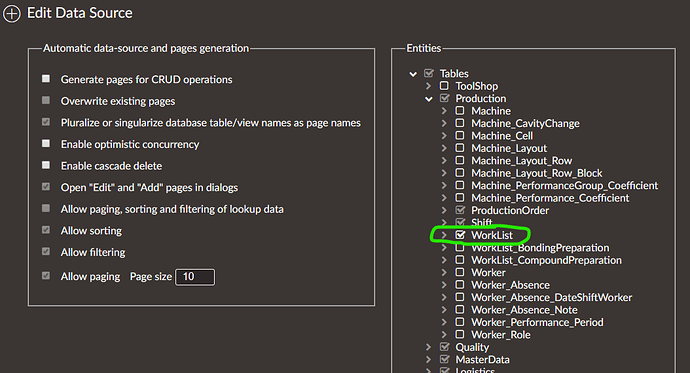Check Generate pages for CRUD operations
The height and width of the screenshot is (373, 690).
tap(46, 79)
